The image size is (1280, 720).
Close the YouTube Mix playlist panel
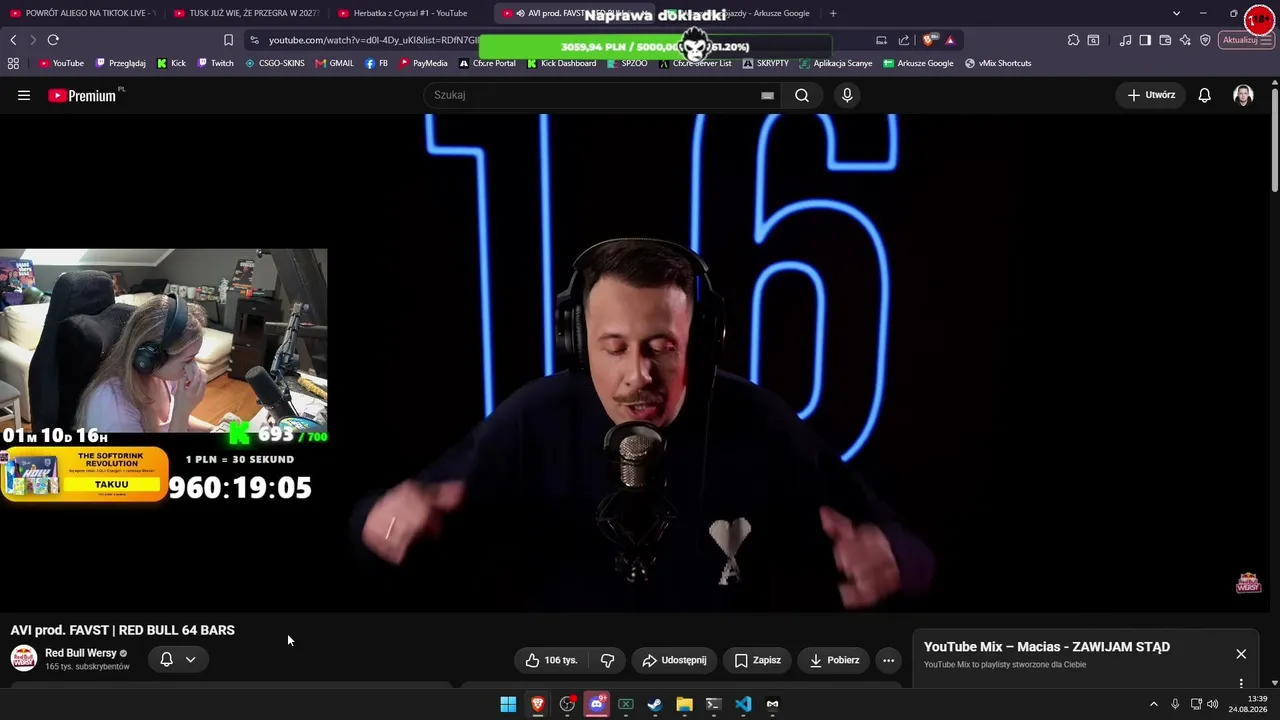click(x=1241, y=654)
